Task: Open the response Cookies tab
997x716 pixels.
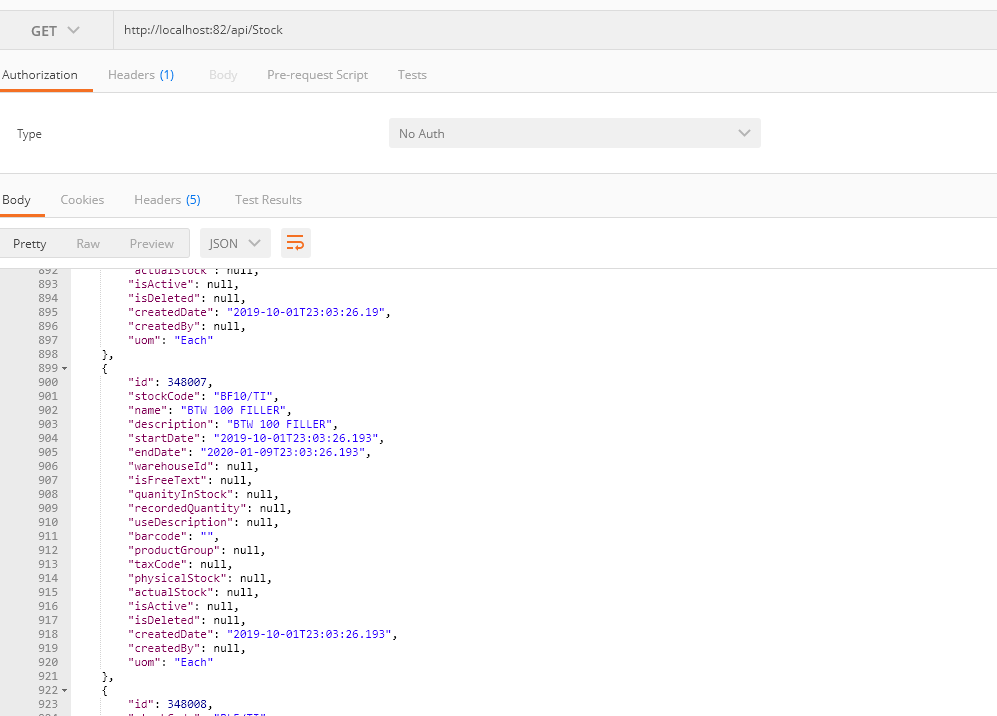Action: 82,200
